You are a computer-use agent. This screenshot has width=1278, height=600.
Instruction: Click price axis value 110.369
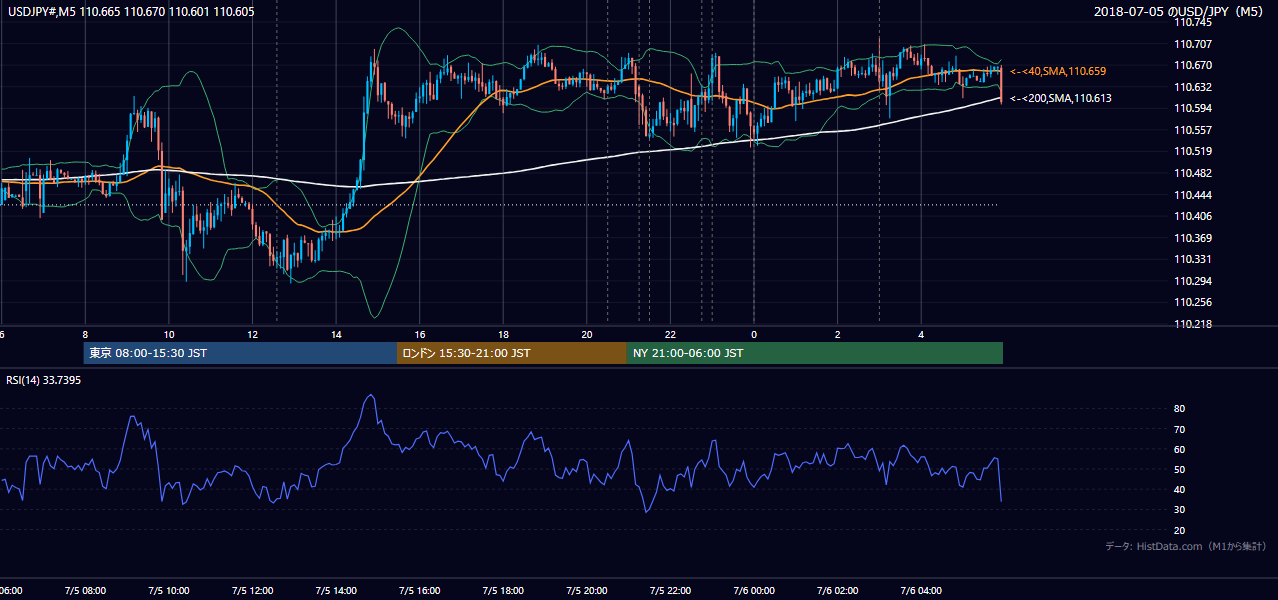(x=1192, y=238)
